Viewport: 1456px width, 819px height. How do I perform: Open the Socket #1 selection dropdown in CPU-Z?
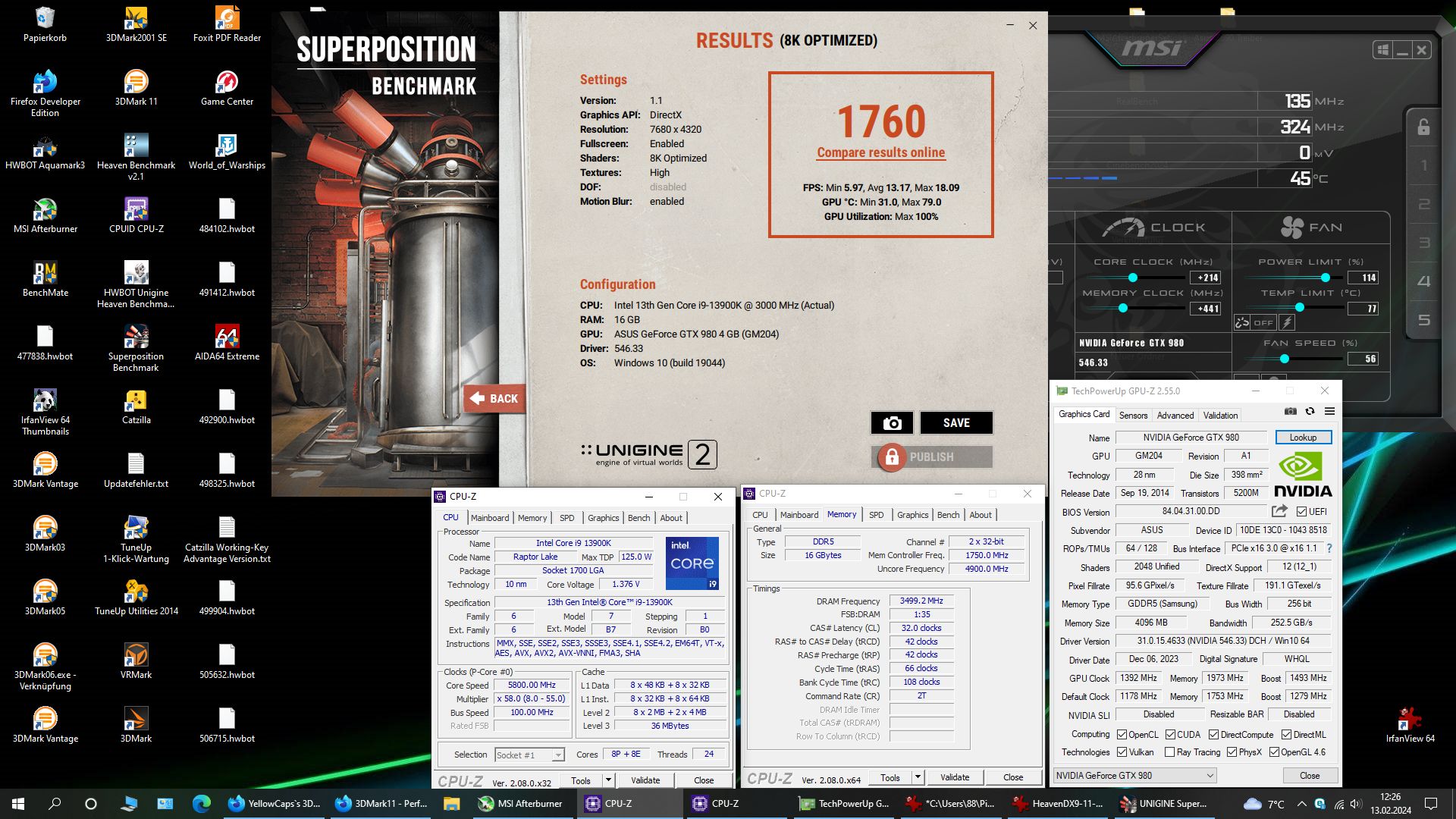(530, 755)
